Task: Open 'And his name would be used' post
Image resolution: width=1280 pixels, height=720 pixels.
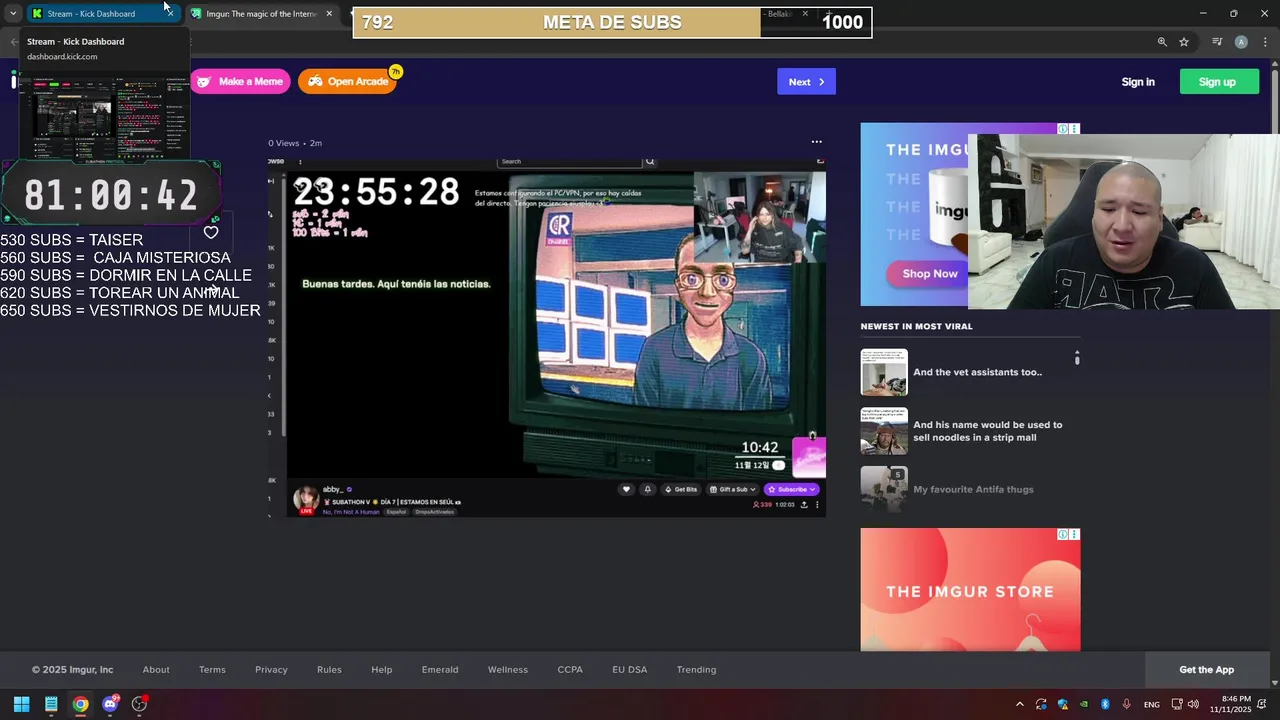Action: [988, 431]
